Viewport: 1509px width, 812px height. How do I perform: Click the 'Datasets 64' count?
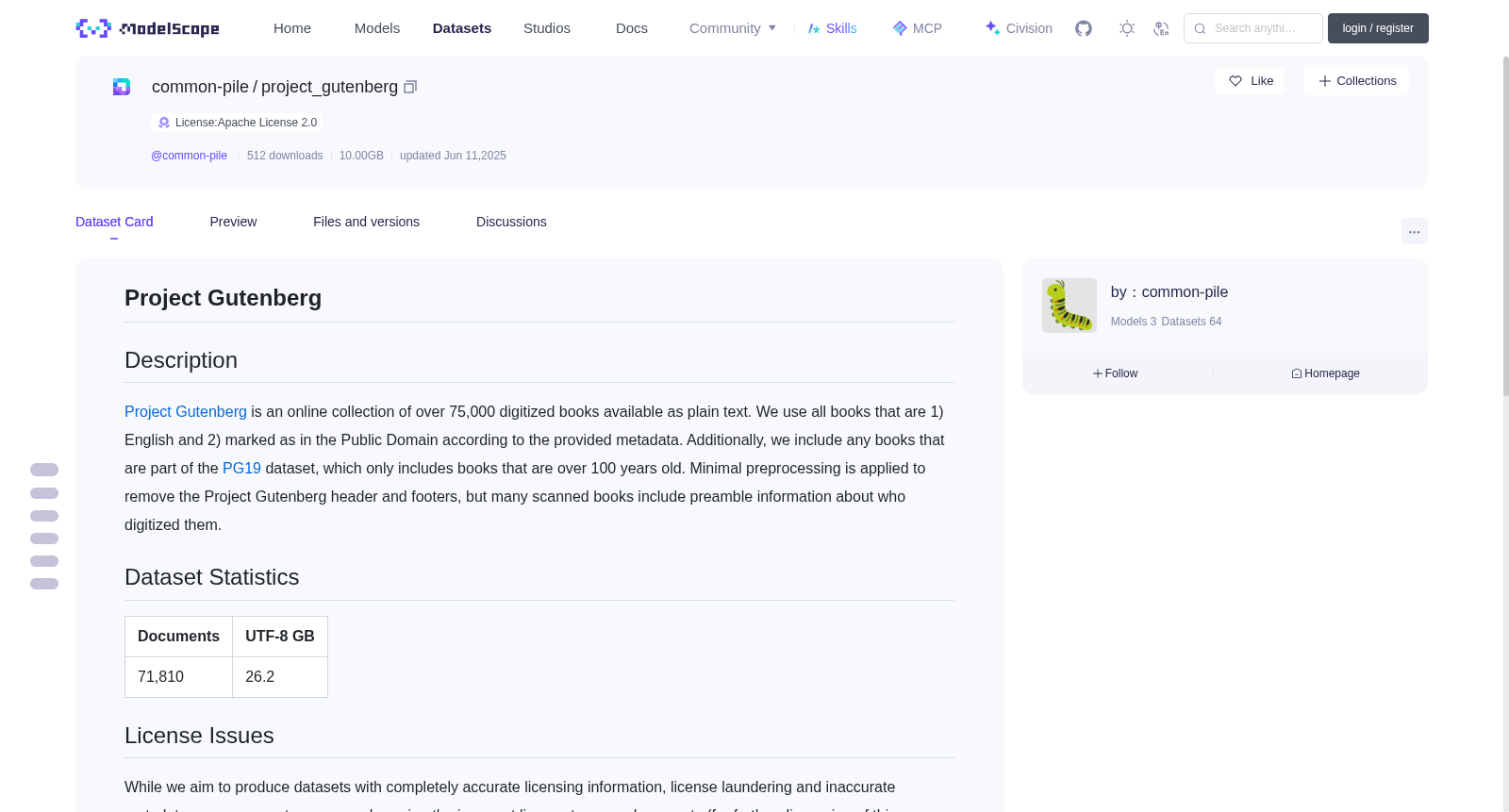coord(1191,322)
